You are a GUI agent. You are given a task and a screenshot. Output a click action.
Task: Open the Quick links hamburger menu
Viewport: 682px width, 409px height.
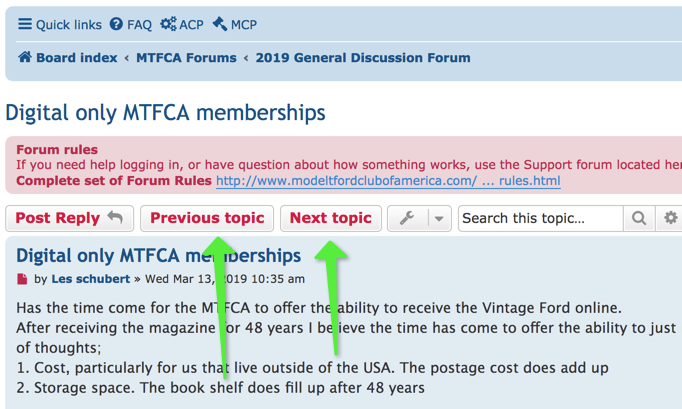[x=25, y=24]
